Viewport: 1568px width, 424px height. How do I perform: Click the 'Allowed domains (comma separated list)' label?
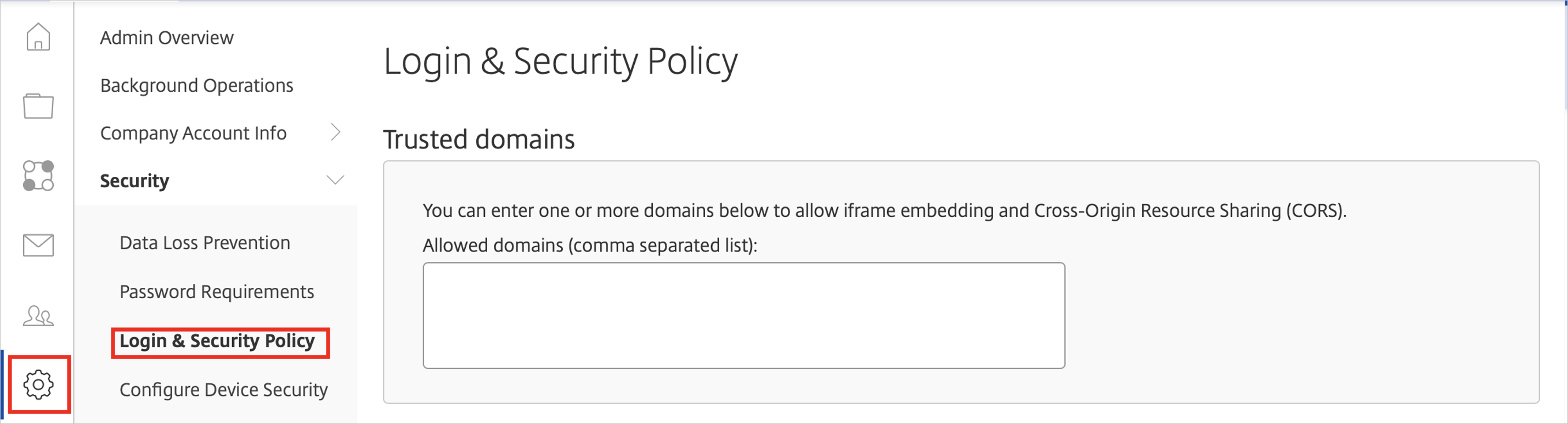[x=589, y=246]
